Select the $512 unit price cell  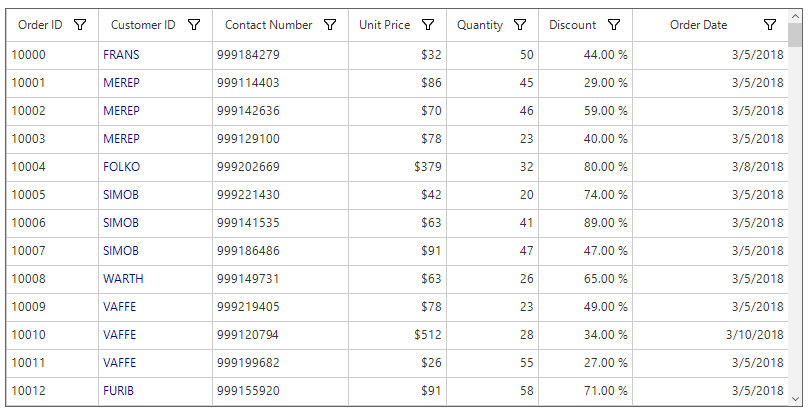(397, 334)
